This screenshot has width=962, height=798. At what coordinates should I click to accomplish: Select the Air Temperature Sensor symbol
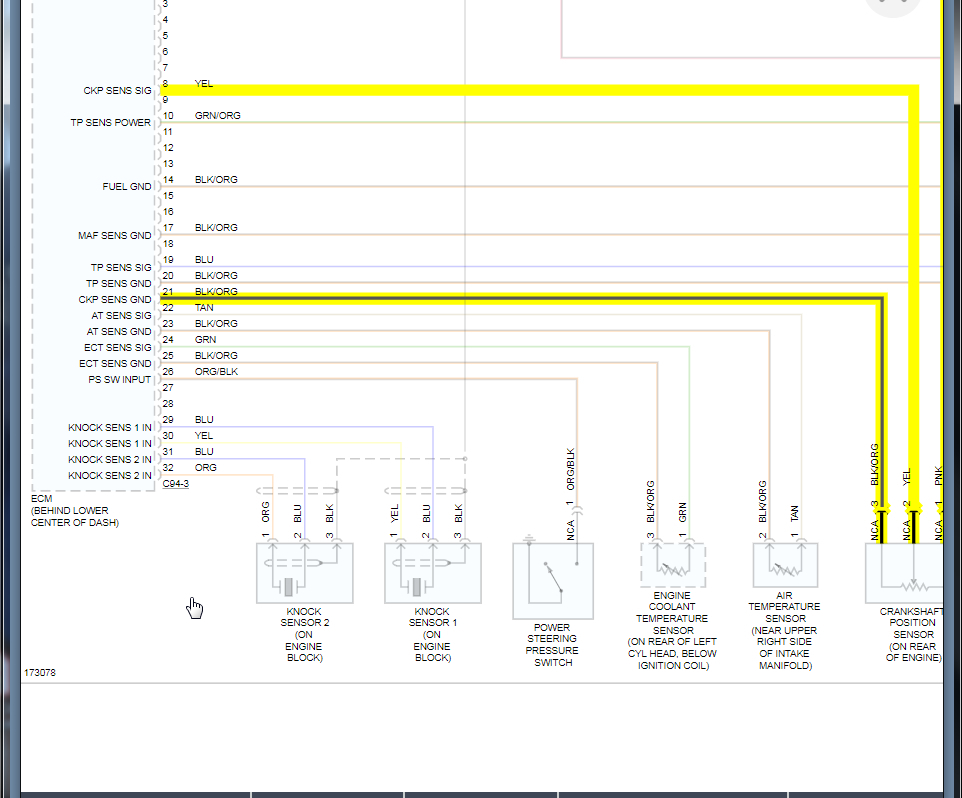coord(785,565)
